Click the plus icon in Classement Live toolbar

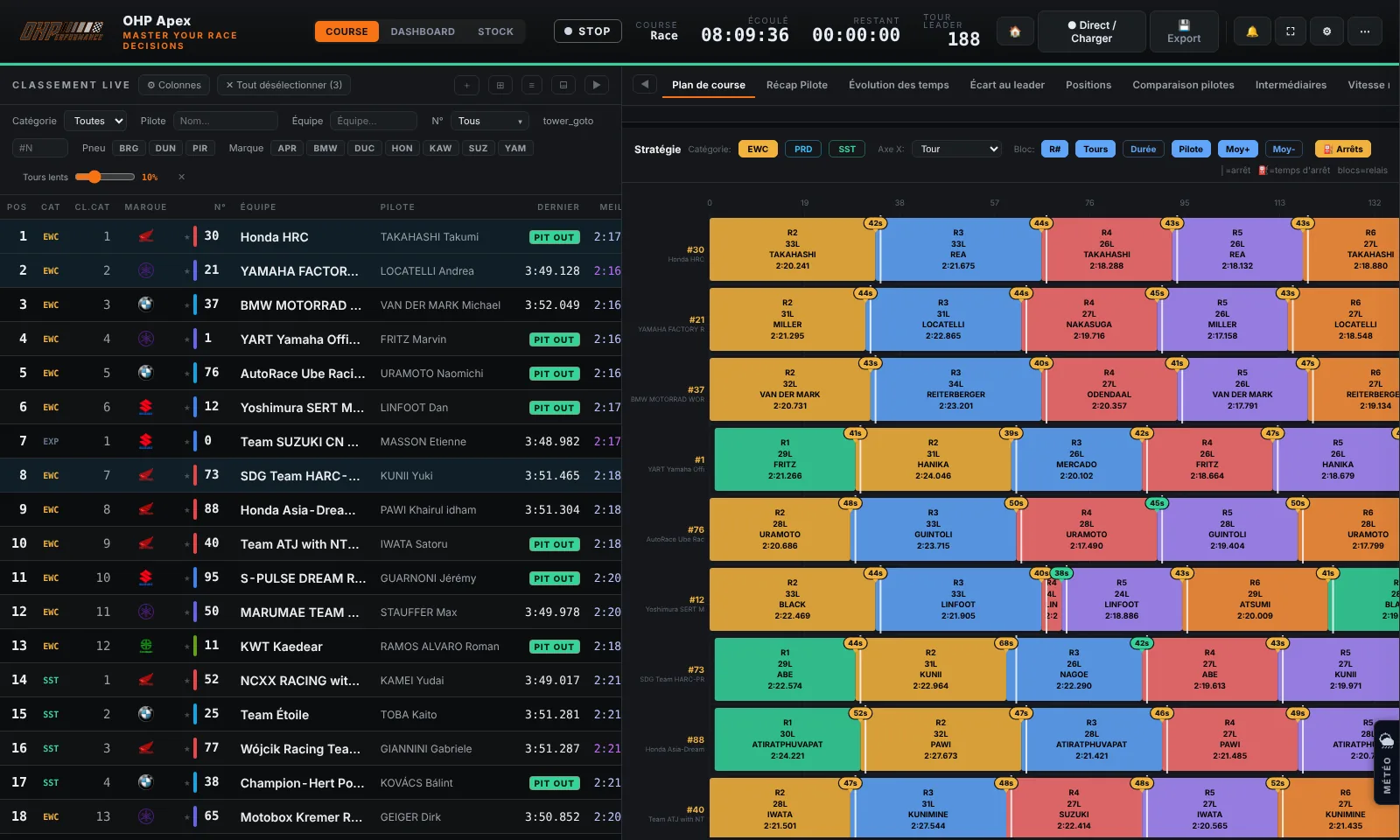(x=467, y=85)
